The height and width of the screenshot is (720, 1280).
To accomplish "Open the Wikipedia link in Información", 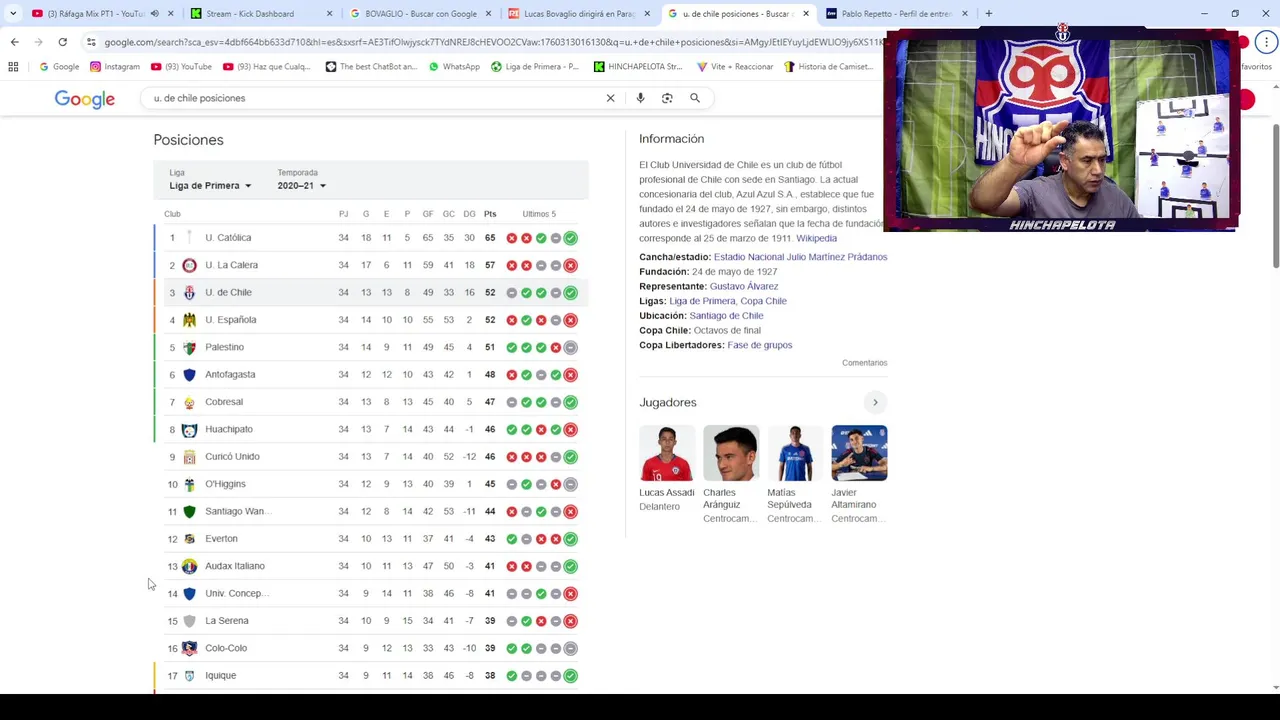I will (x=816, y=239).
